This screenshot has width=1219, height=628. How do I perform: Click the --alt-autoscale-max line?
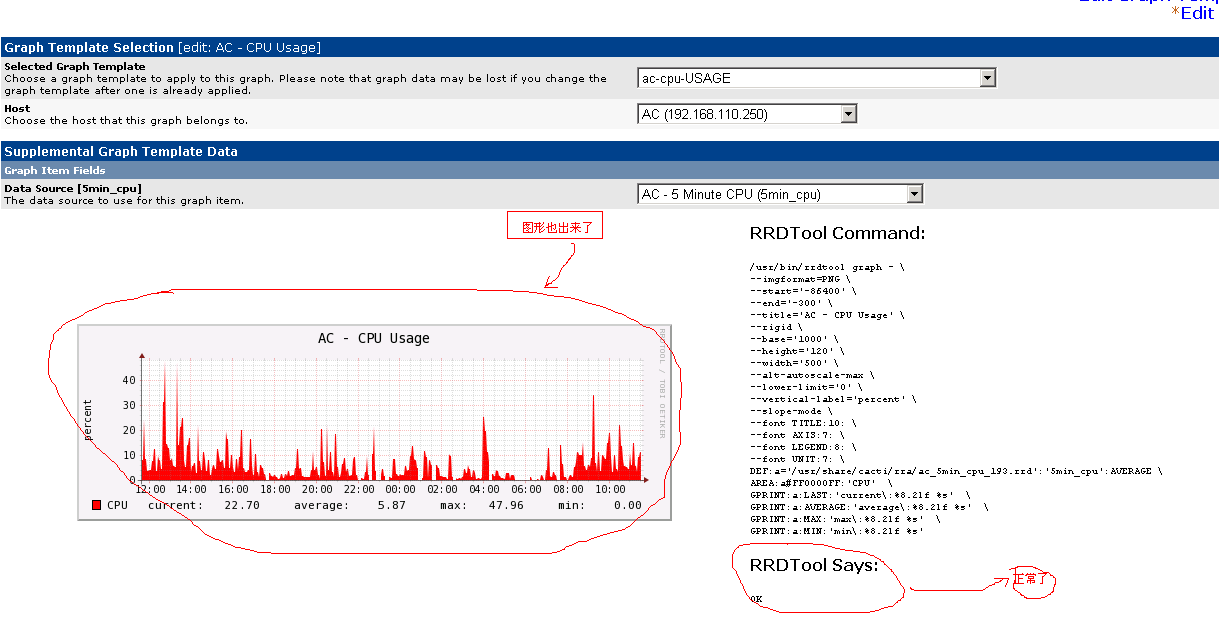811,375
